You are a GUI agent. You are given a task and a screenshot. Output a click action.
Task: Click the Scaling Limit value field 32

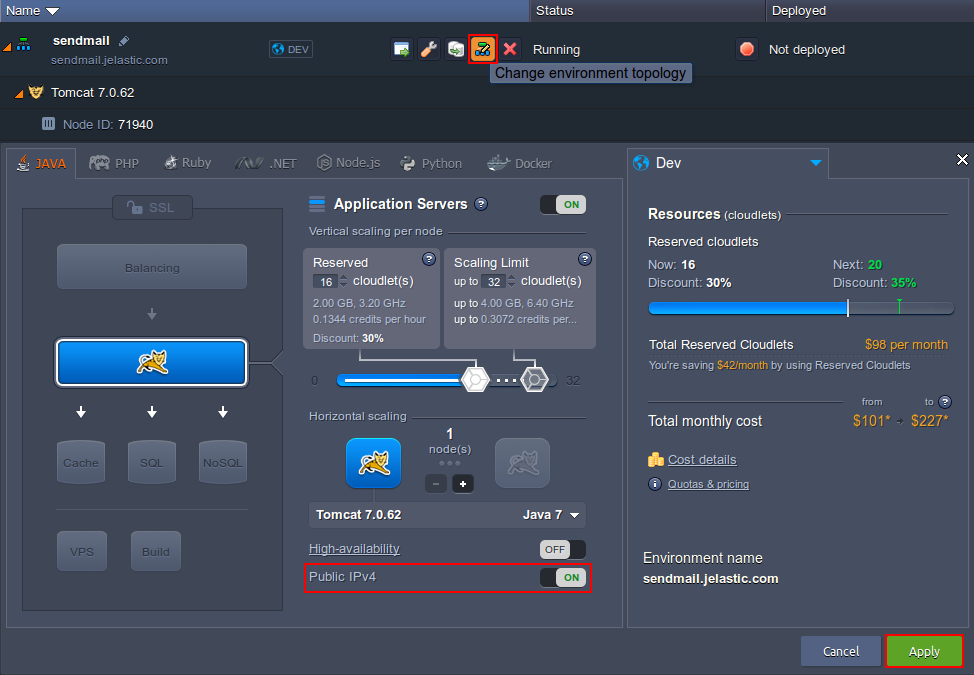click(x=493, y=282)
